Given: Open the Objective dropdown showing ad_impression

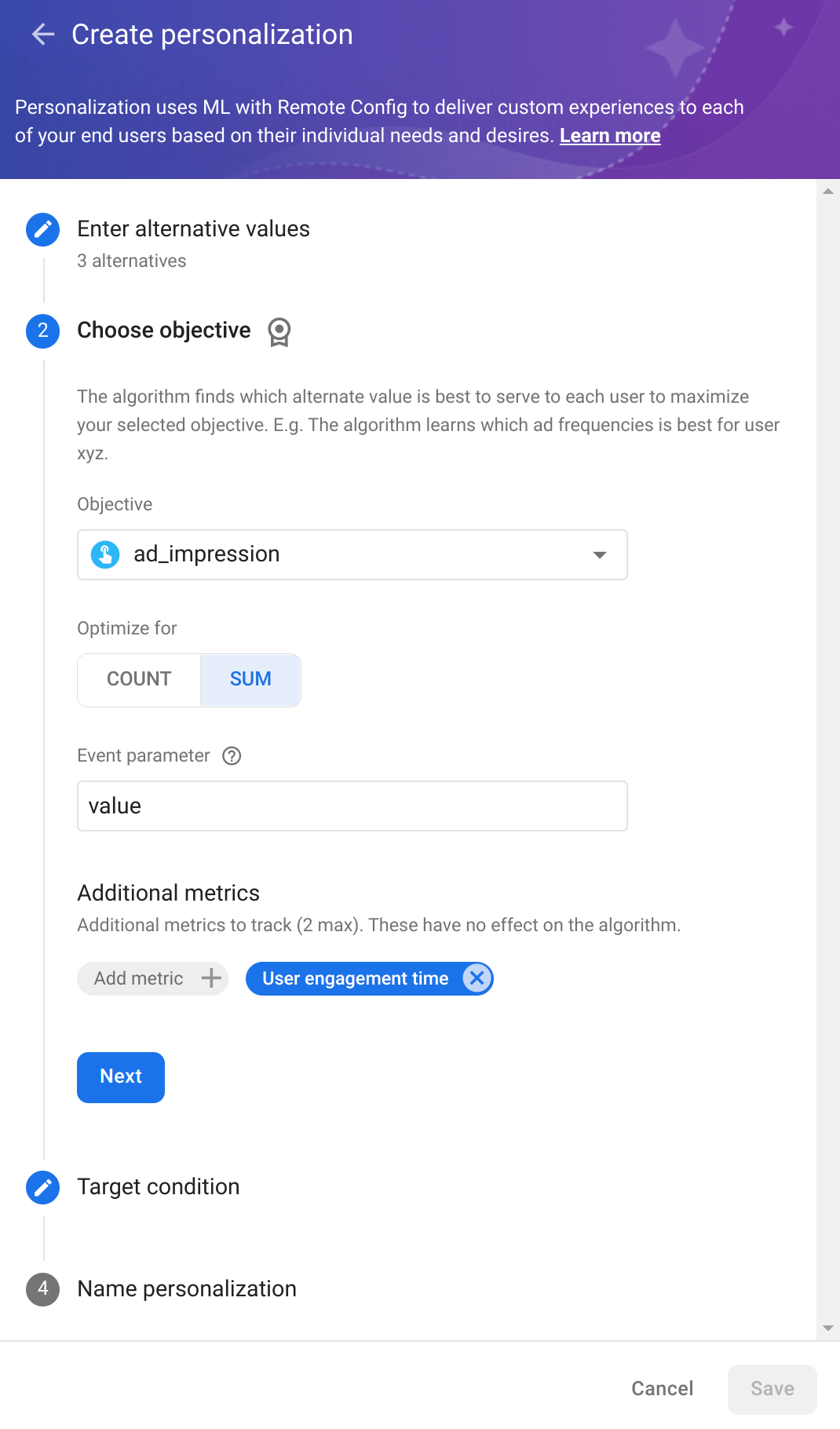Looking at the screenshot, I should click(352, 554).
